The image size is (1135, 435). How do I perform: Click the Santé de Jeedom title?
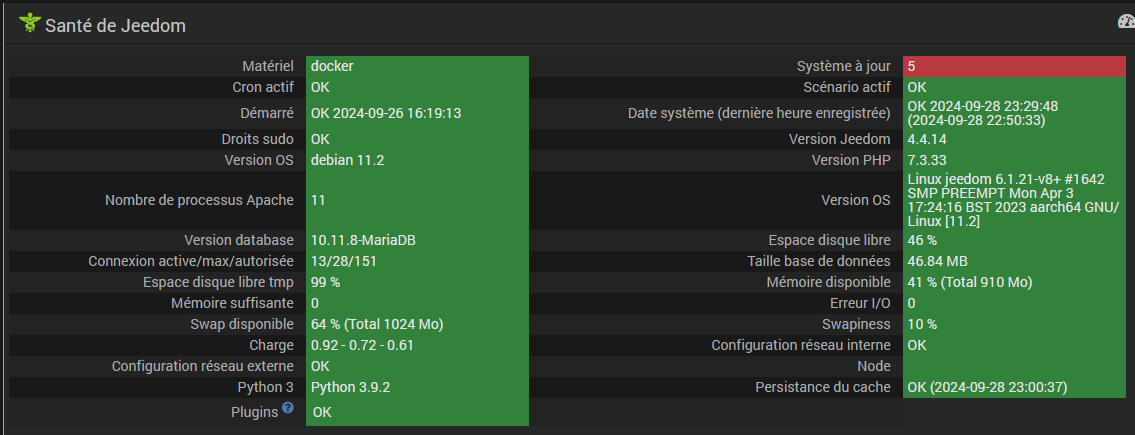click(116, 26)
